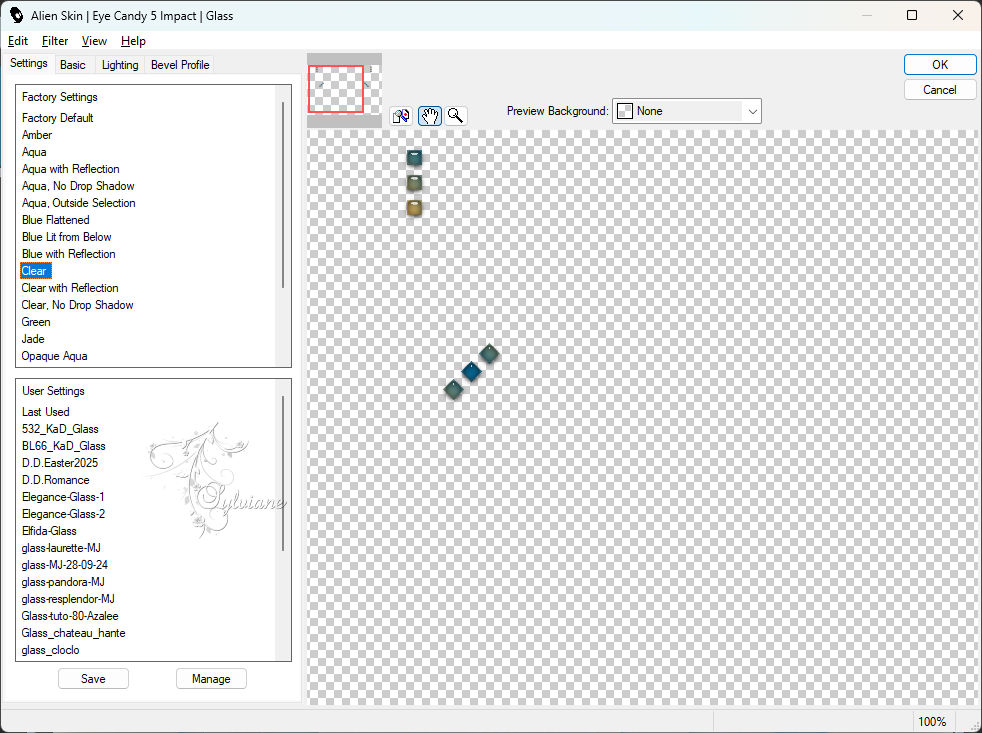982x733 pixels.
Task: Click the Cancel button
Action: [x=939, y=90]
